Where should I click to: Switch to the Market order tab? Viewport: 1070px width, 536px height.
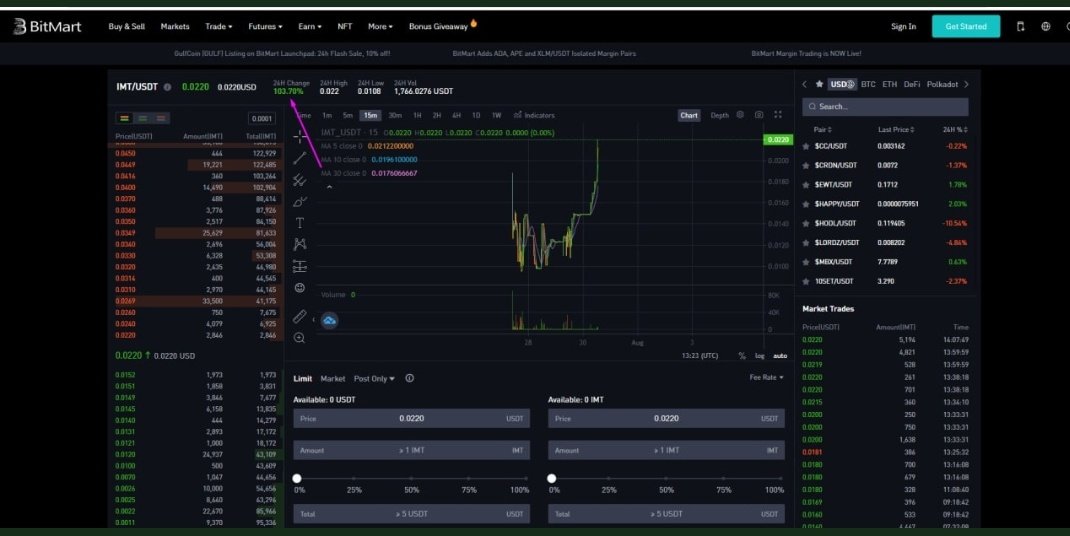point(333,378)
